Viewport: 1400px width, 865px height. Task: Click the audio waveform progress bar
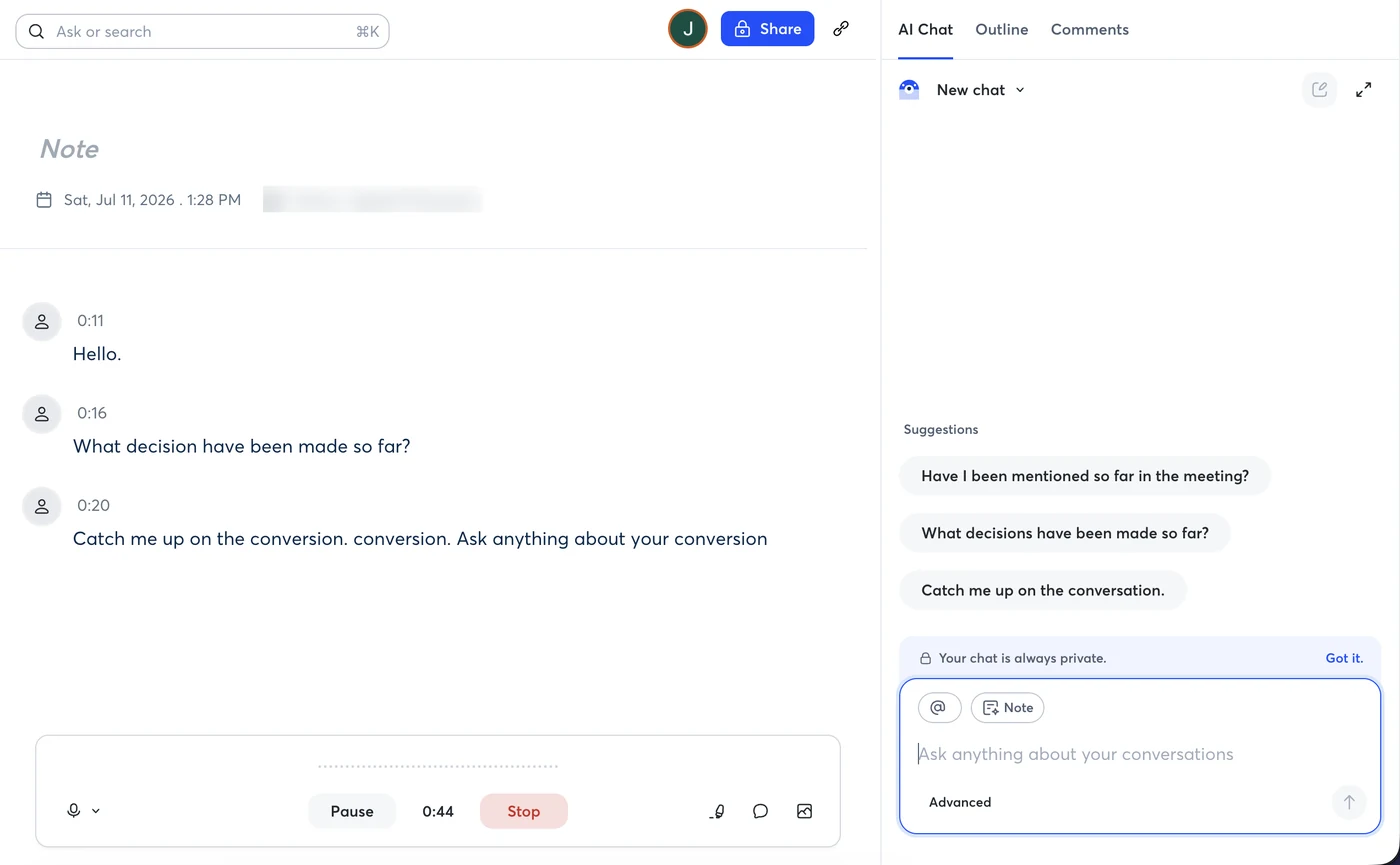[x=438, y=767]
